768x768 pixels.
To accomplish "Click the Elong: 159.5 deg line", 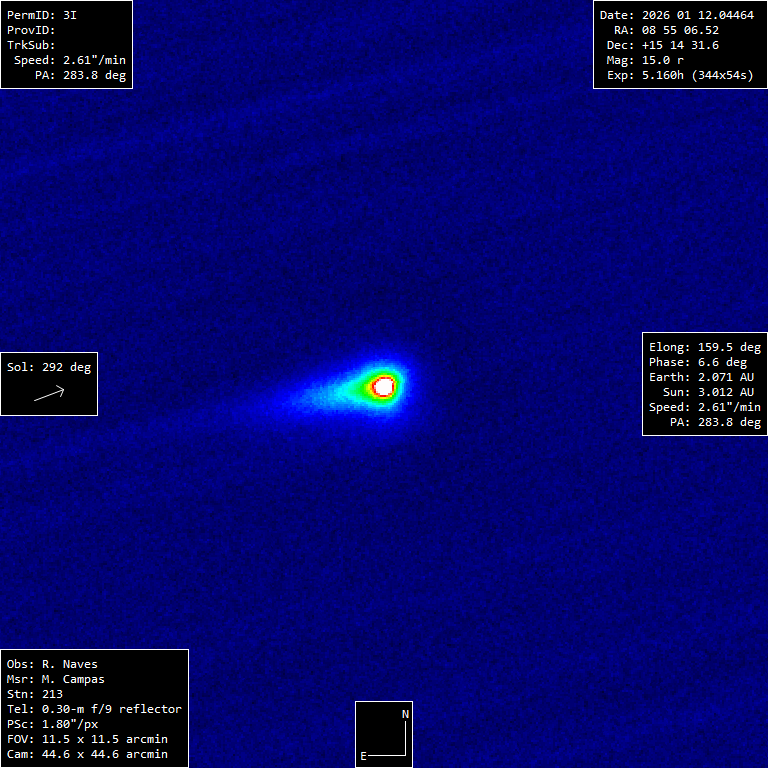I will 705,347.
